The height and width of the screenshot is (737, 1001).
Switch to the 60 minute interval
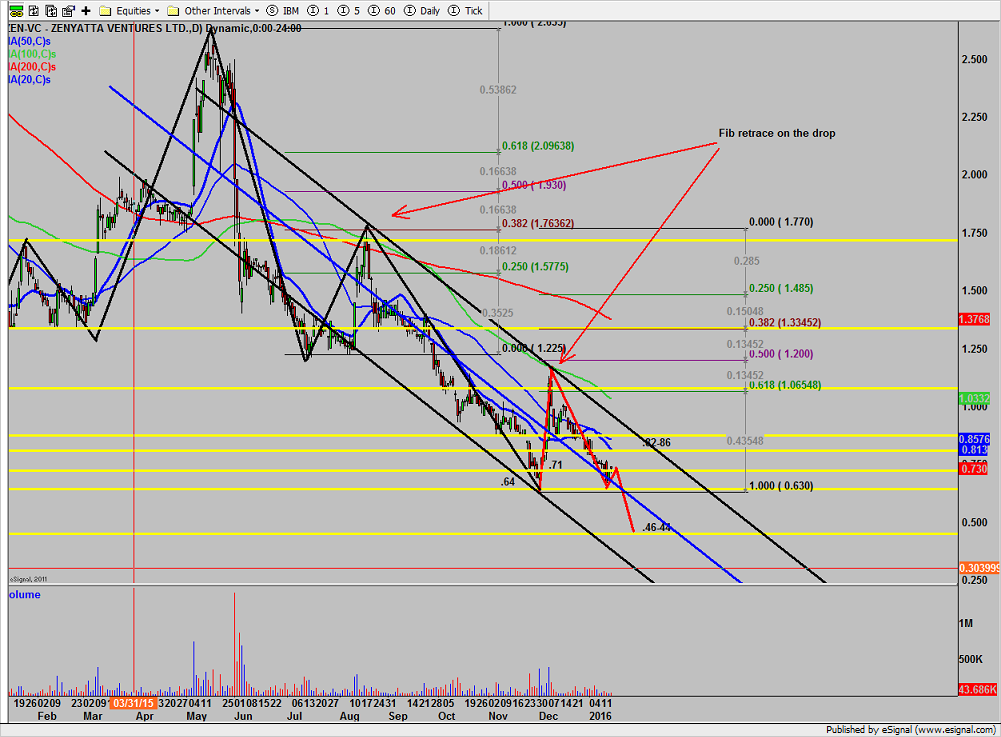click(383, 10)
